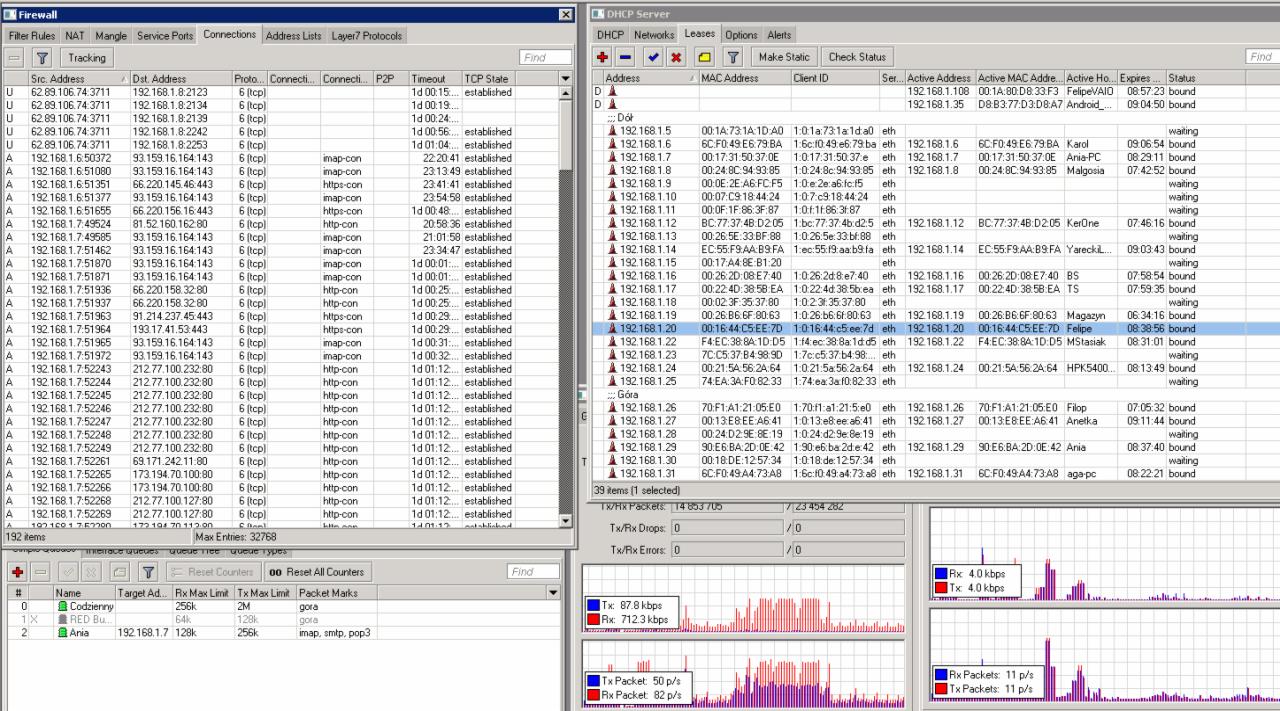The image size is (1280, 711).
Task: Click Tx/Rx Drops first value field
Action: pos(728,527)
